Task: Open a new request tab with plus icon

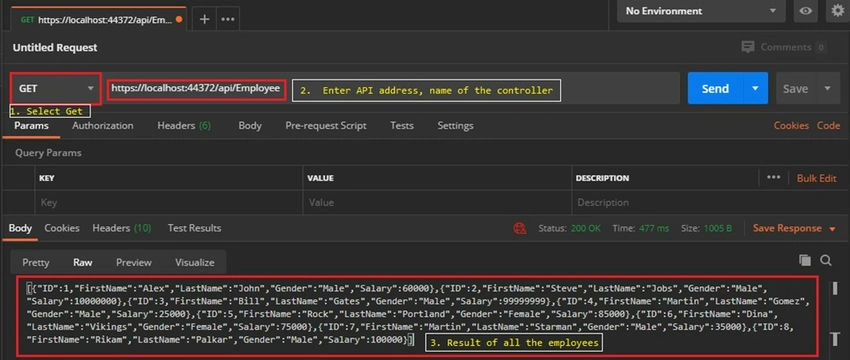Action: (x=204, y=19)
